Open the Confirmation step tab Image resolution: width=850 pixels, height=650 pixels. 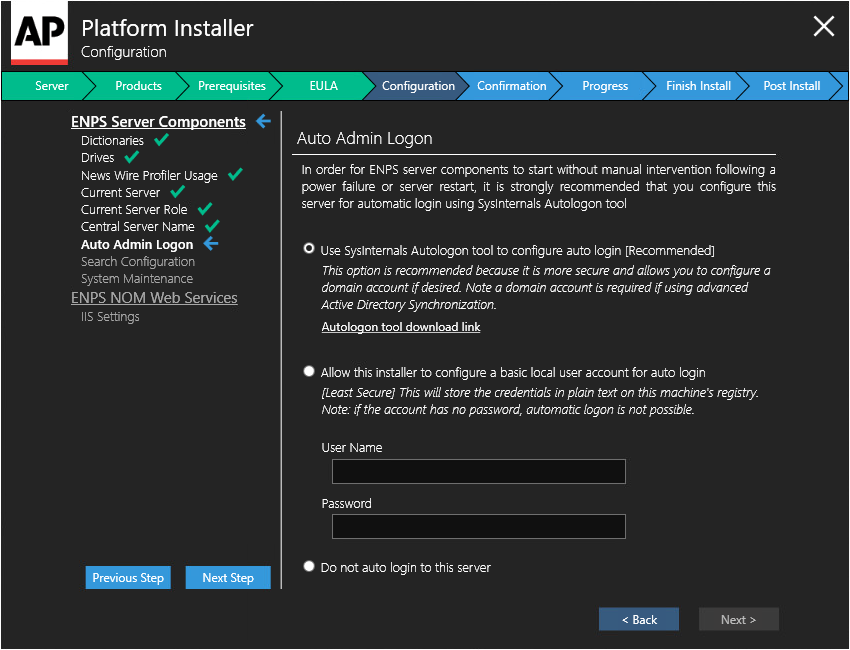[511, 86]
